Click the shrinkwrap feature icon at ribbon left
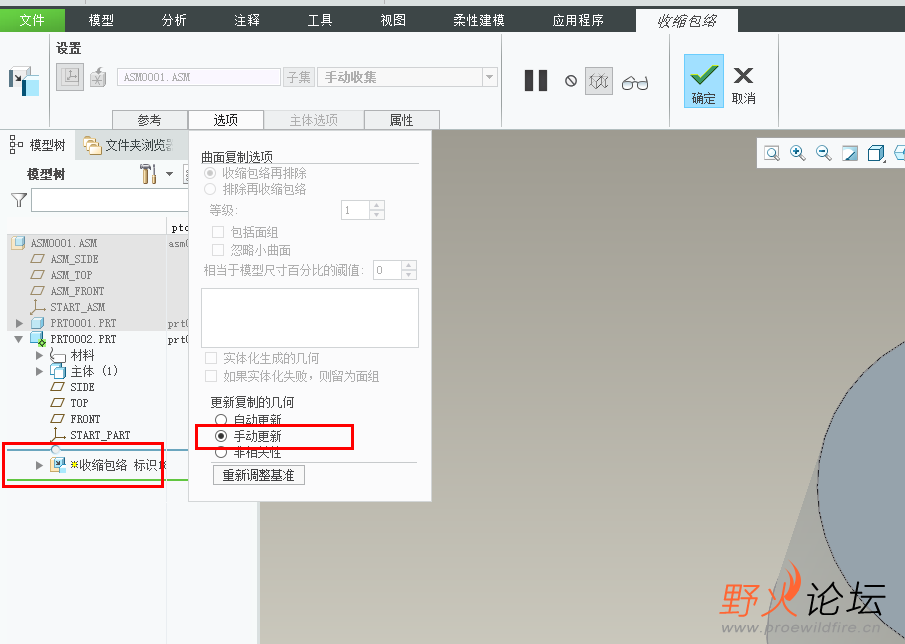Screen dimensions: 905x644 (x=24, y=81)
